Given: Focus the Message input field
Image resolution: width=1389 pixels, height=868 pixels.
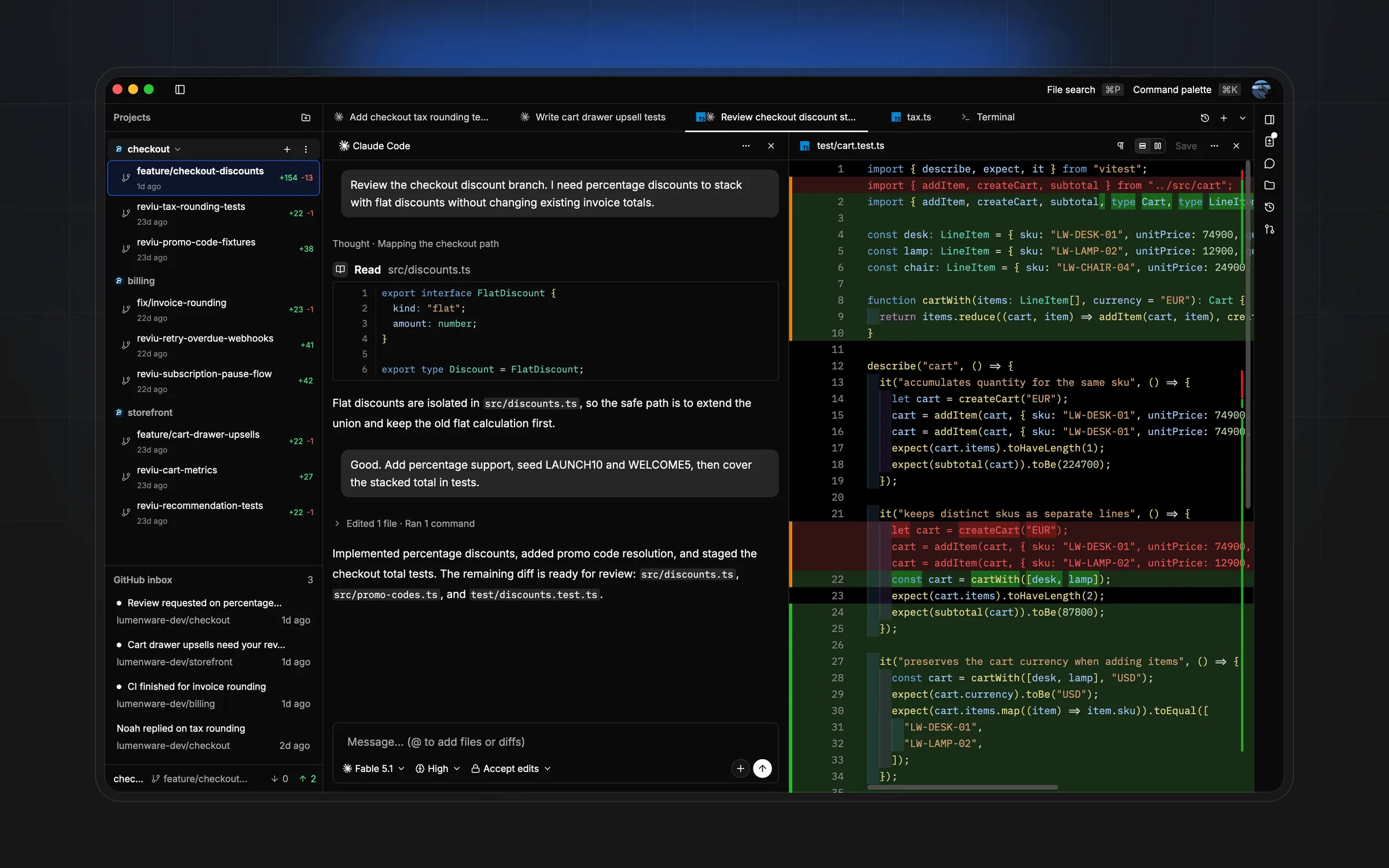Looking at the screenshot, I should pos(556,742).
